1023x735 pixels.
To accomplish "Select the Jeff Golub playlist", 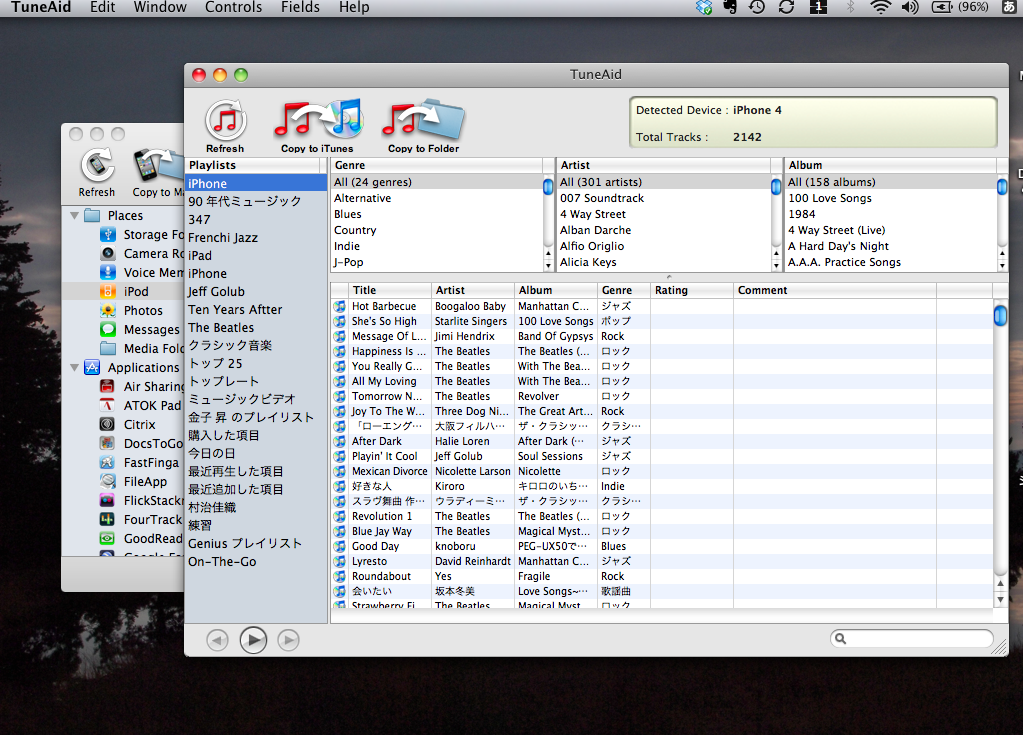I will pyautogui.click(x=256, y=292).
